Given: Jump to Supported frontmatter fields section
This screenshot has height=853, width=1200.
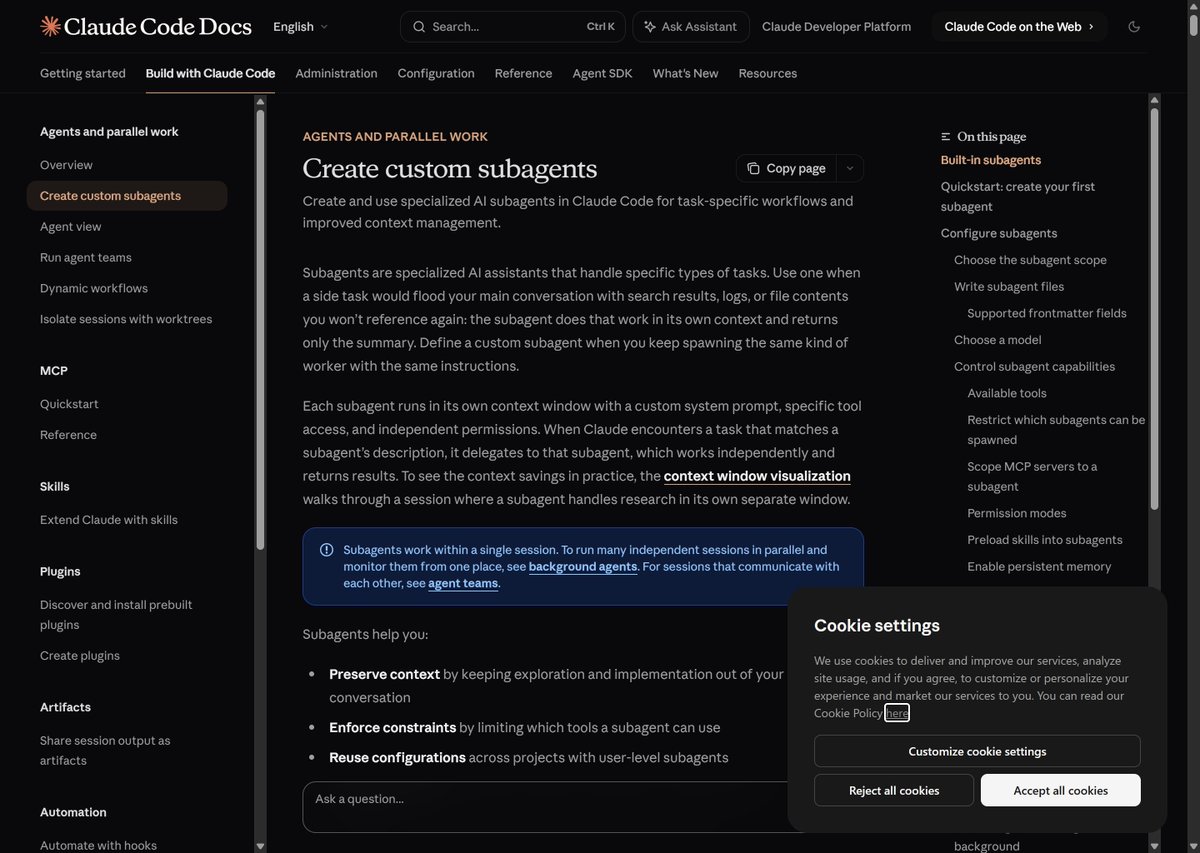Looking at the screenshot, I should tap(1047, 313).
